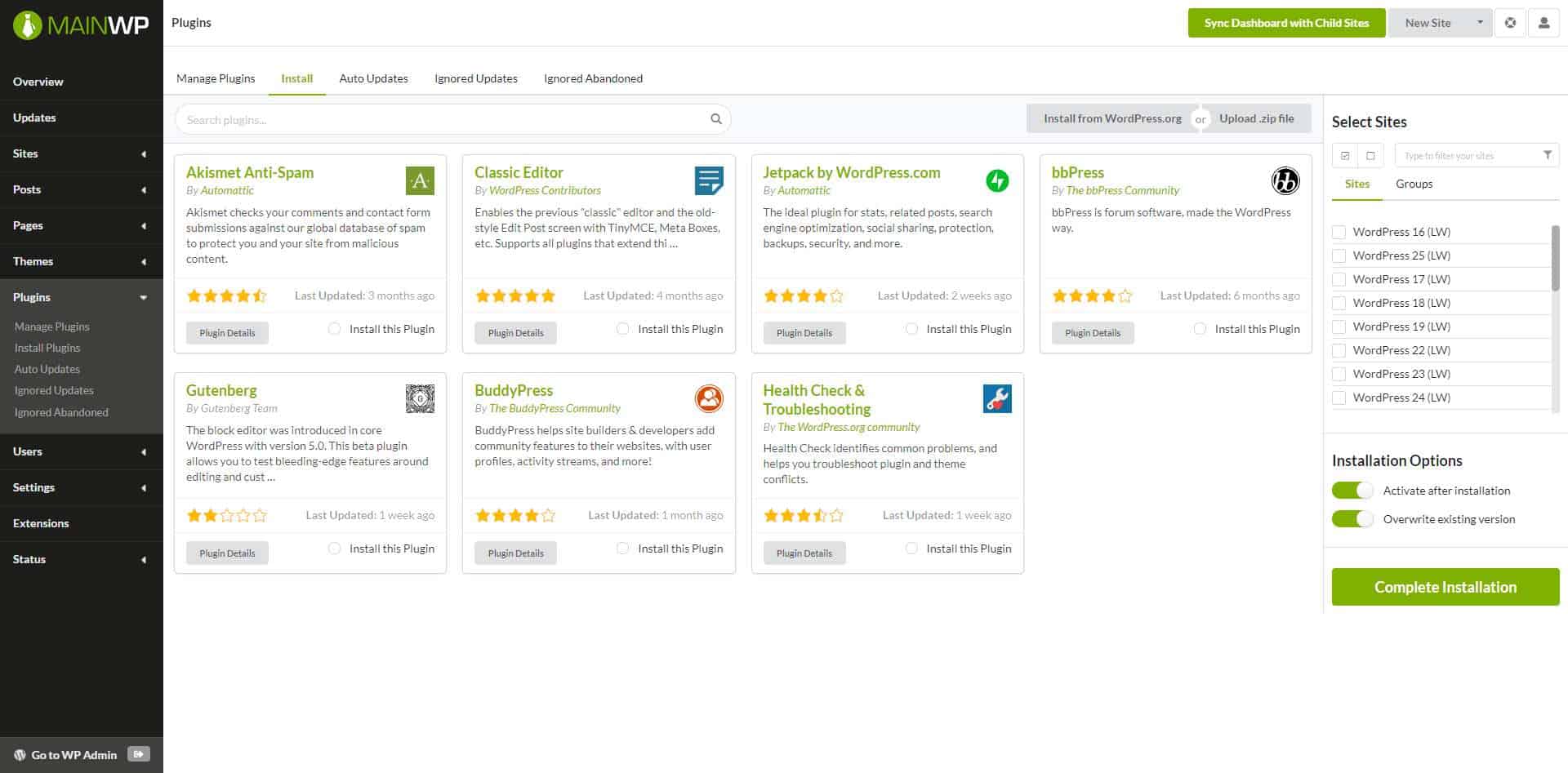Click the site list scrollbar
1568x773 pixels.
pos(1554,258)
